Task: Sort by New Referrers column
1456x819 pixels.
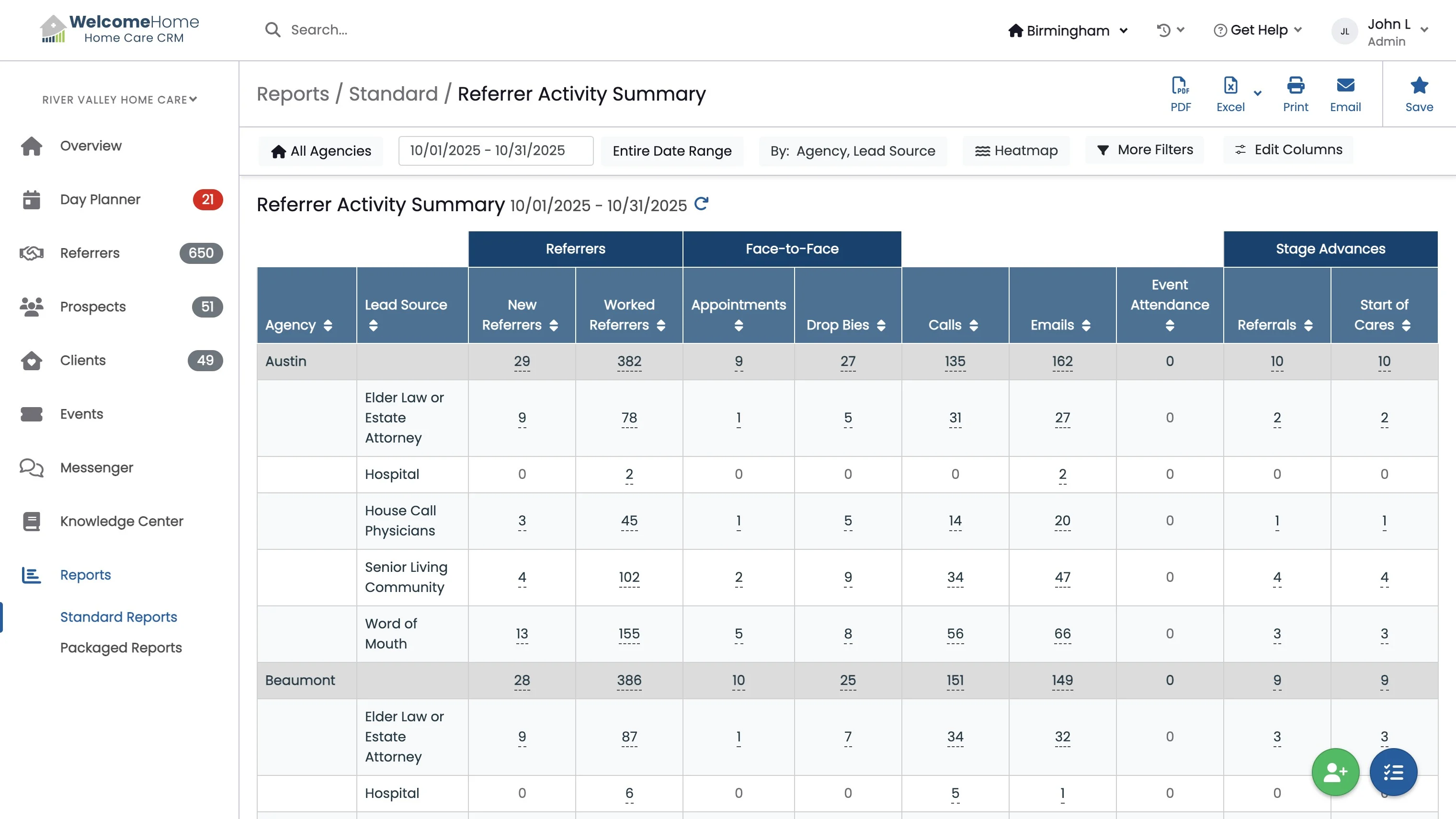Action: point(553,326)
